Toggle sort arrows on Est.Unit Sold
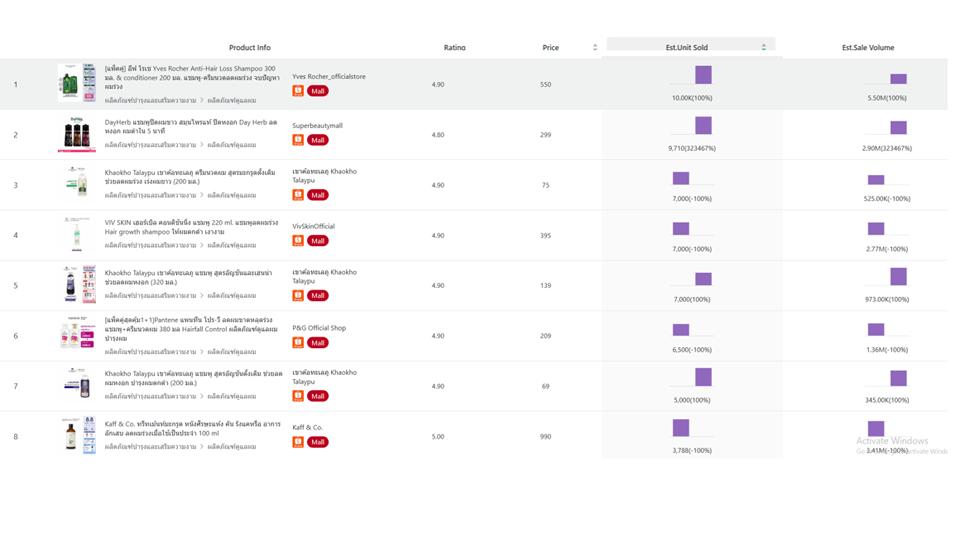Image resolution: width=970 pixels, height=533 pixels. coord(764,48)
